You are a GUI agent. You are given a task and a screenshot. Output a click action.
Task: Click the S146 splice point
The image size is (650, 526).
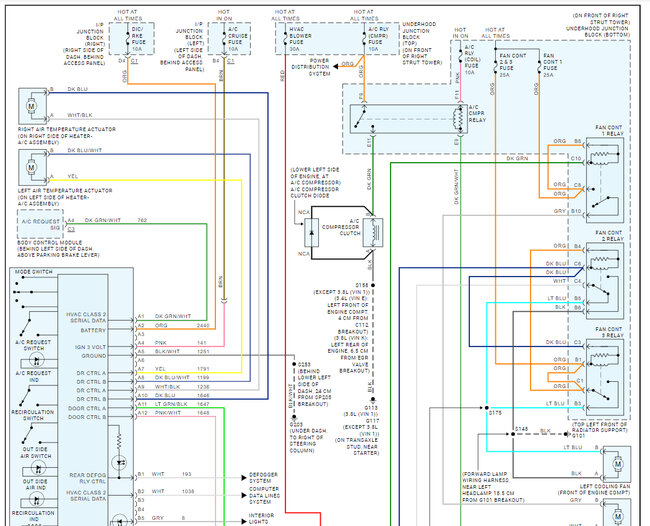[513, 434]
